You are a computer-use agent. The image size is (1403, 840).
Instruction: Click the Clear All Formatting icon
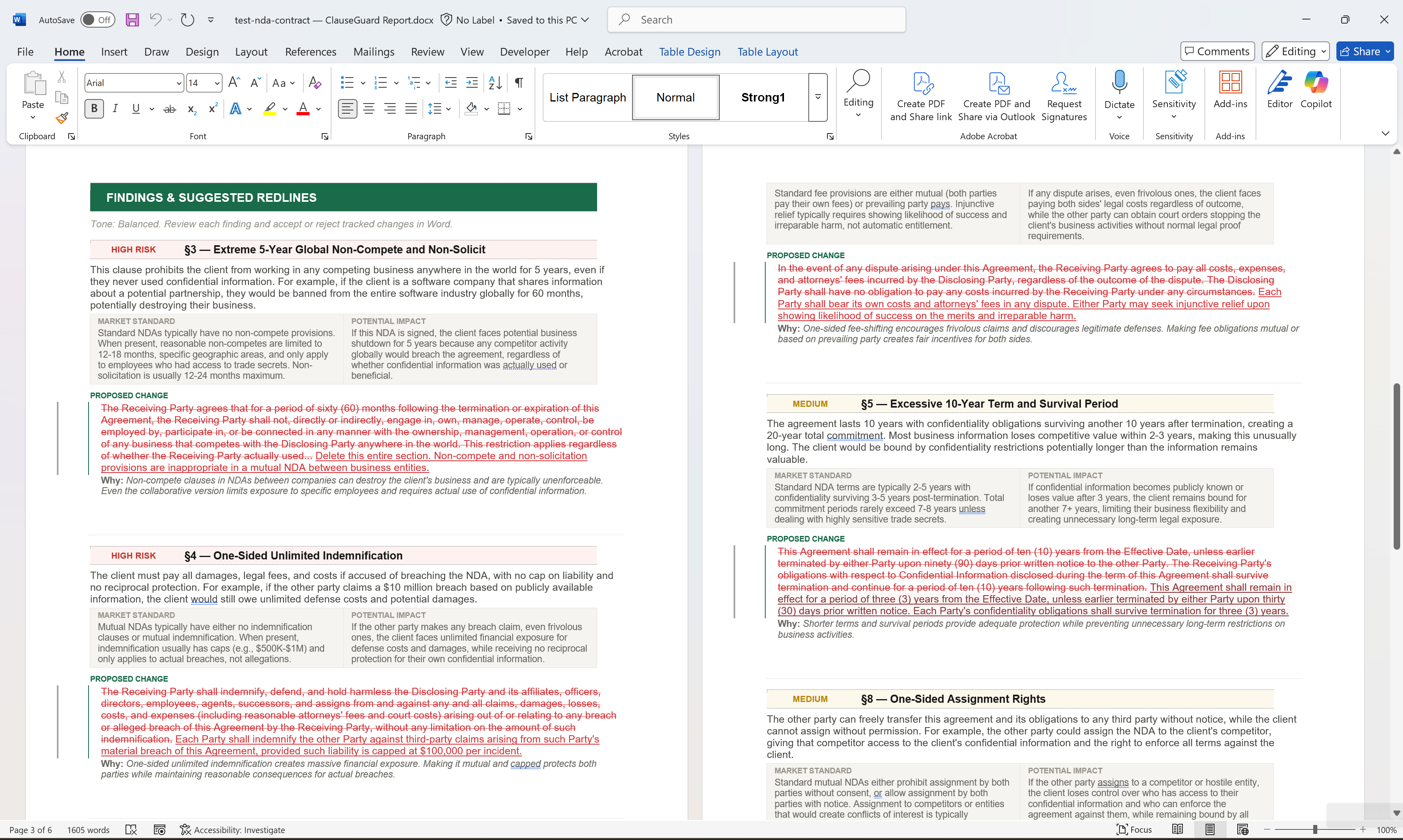tap(315, 83)
